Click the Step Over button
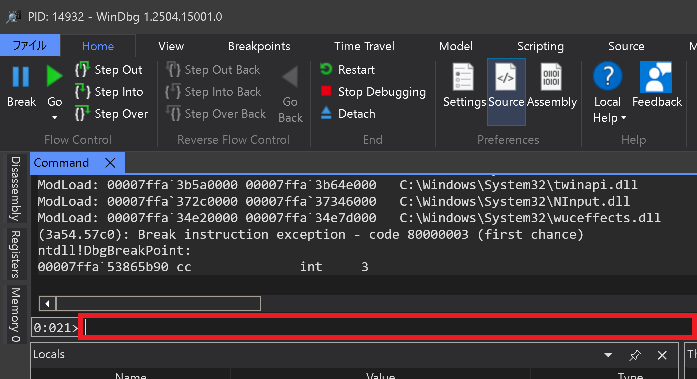 click(x=111, y=114)
